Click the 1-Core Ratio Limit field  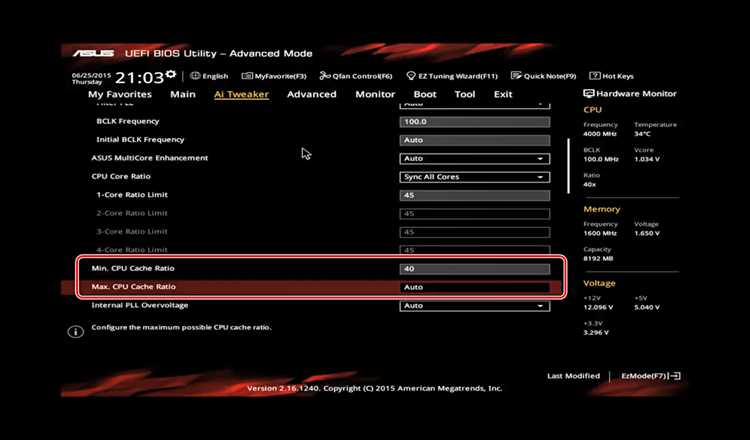(x=474, y=195)
